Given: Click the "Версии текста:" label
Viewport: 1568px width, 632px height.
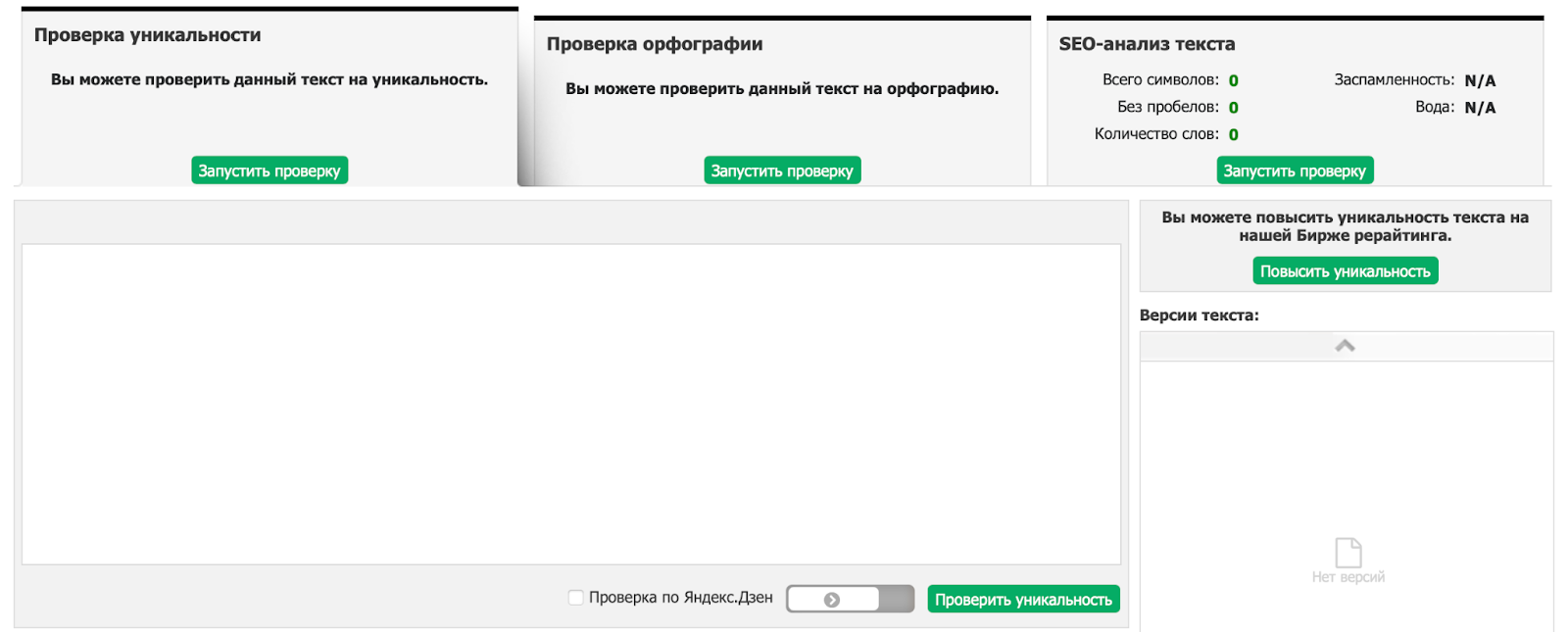Looking at the screenshot, I should tap(1199, 316).
